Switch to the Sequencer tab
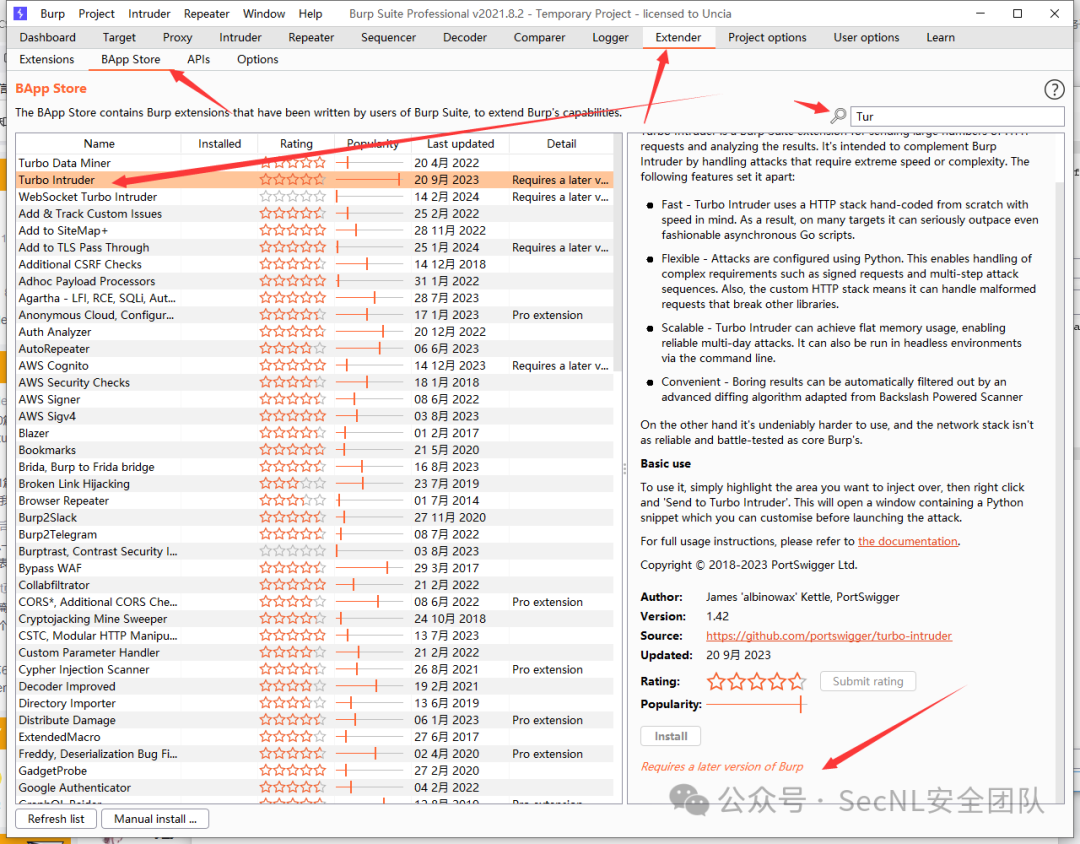 click(388, 37)
